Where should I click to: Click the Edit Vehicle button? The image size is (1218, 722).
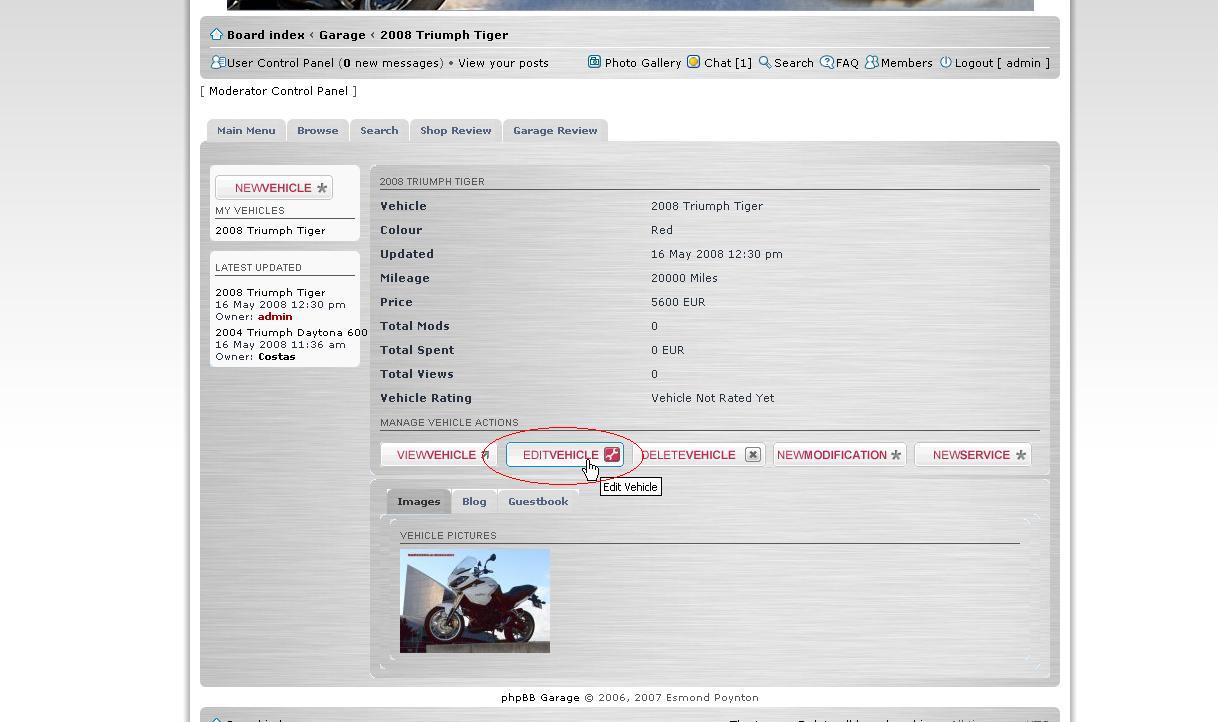pos(565,455)
